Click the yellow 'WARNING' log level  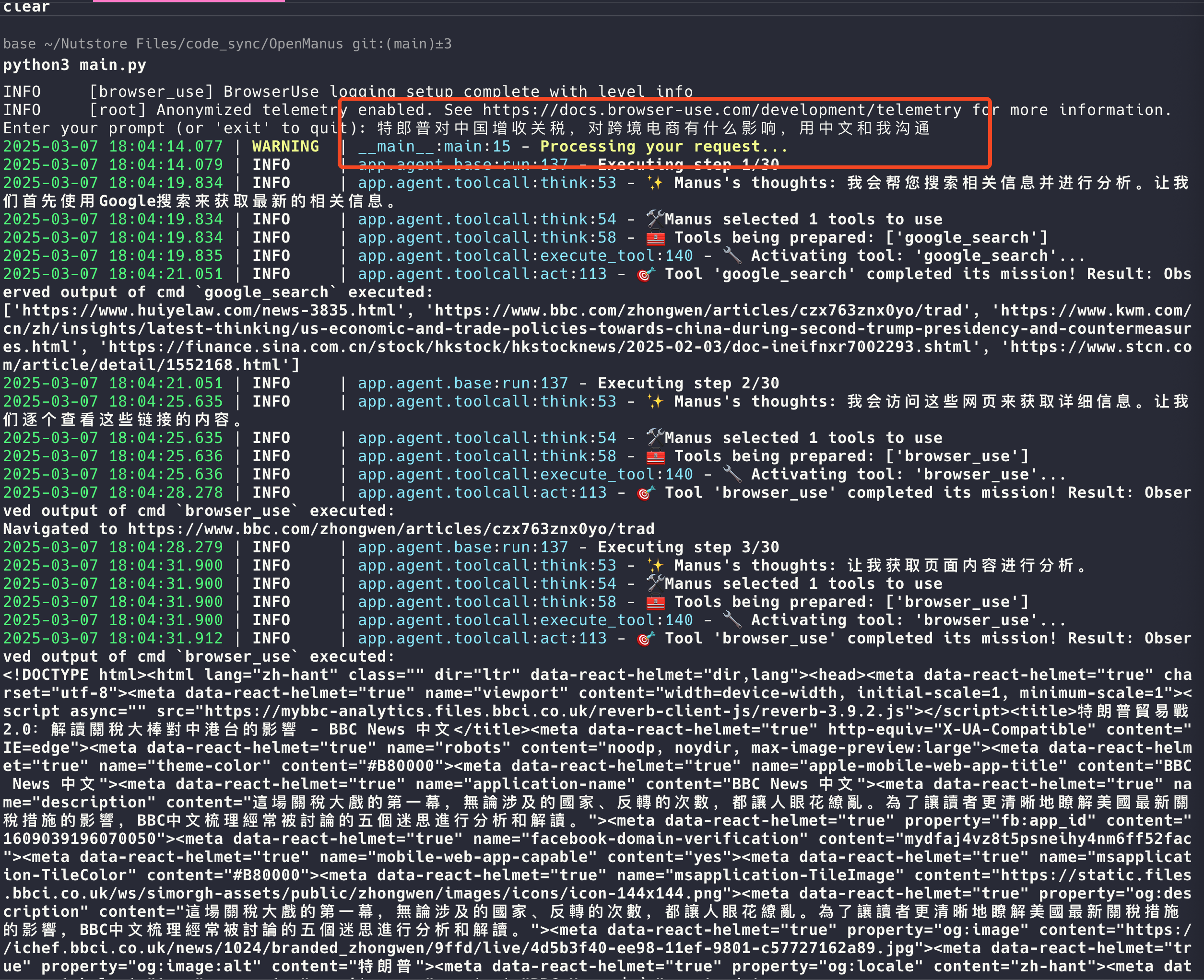[286, 146]
